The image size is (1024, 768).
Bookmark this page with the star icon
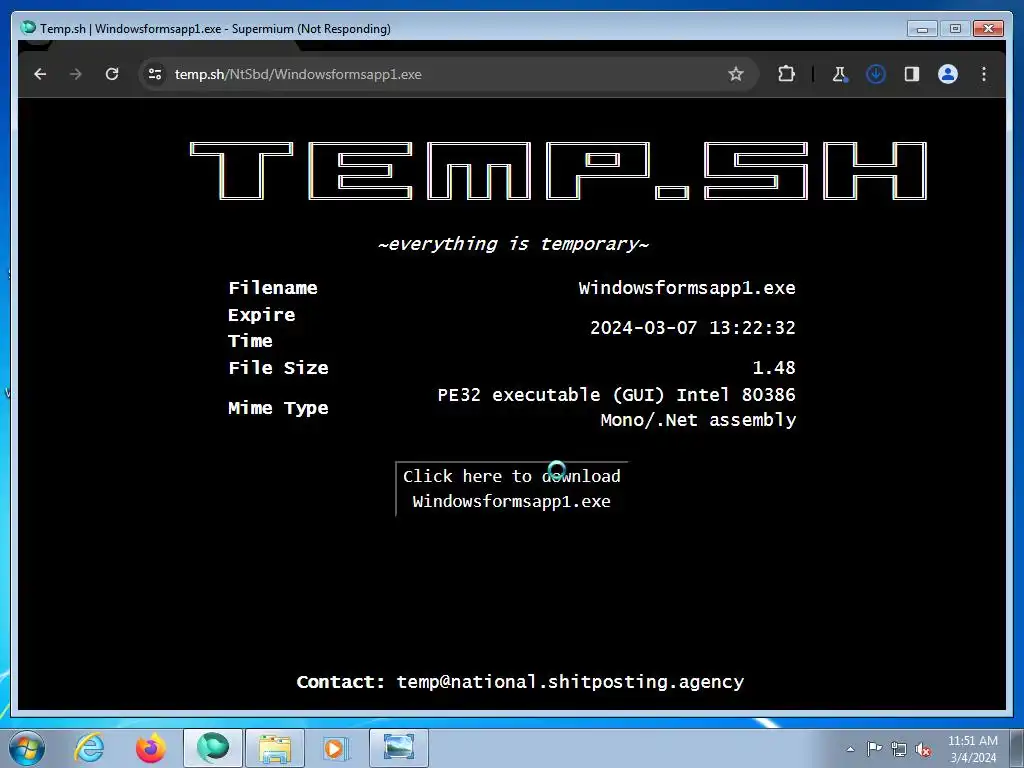point(736,74)
